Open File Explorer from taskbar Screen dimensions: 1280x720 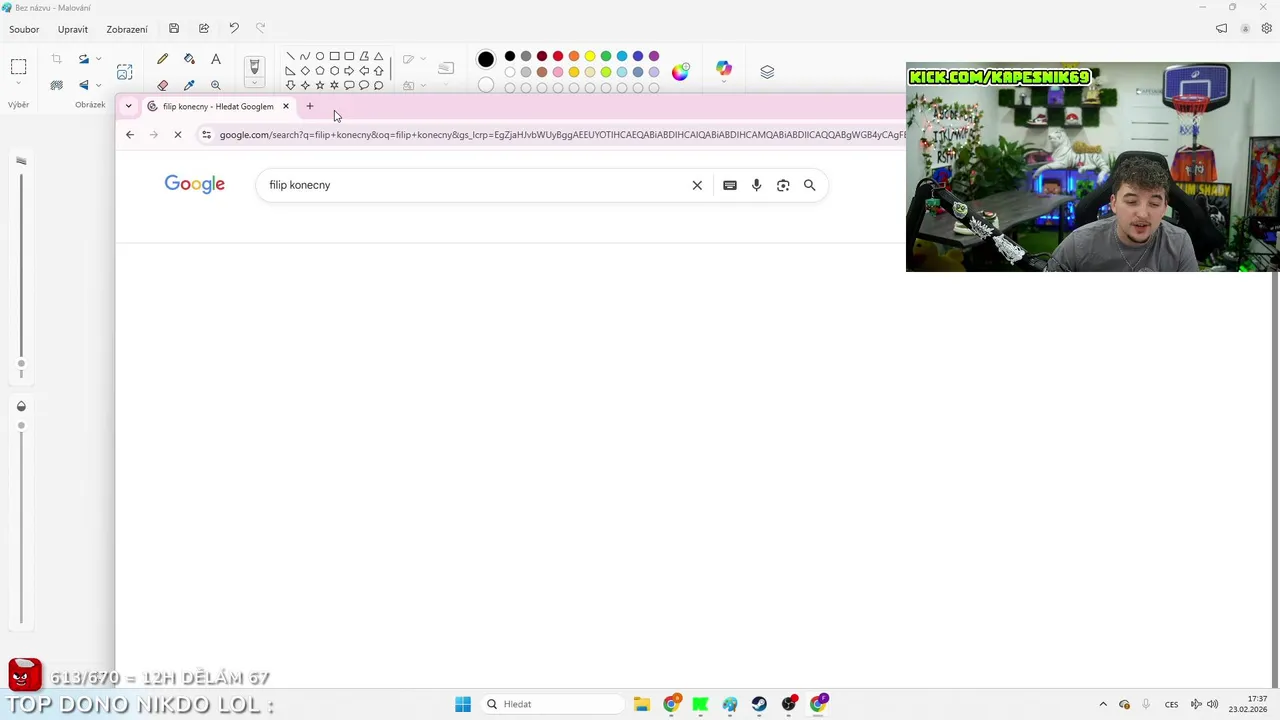tap(642, 704)
